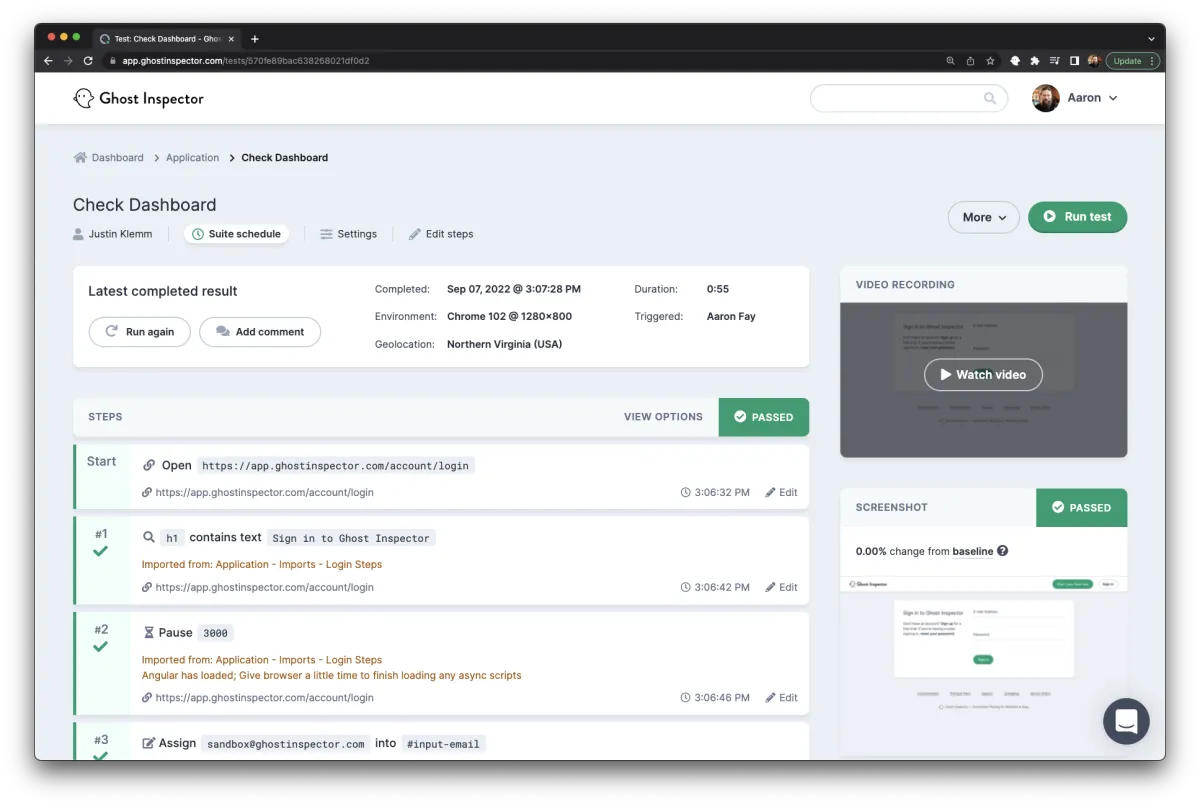Click the Suite schedule clock icon
Viewport: 1200px width, 806px height.
tap(198, 234)
